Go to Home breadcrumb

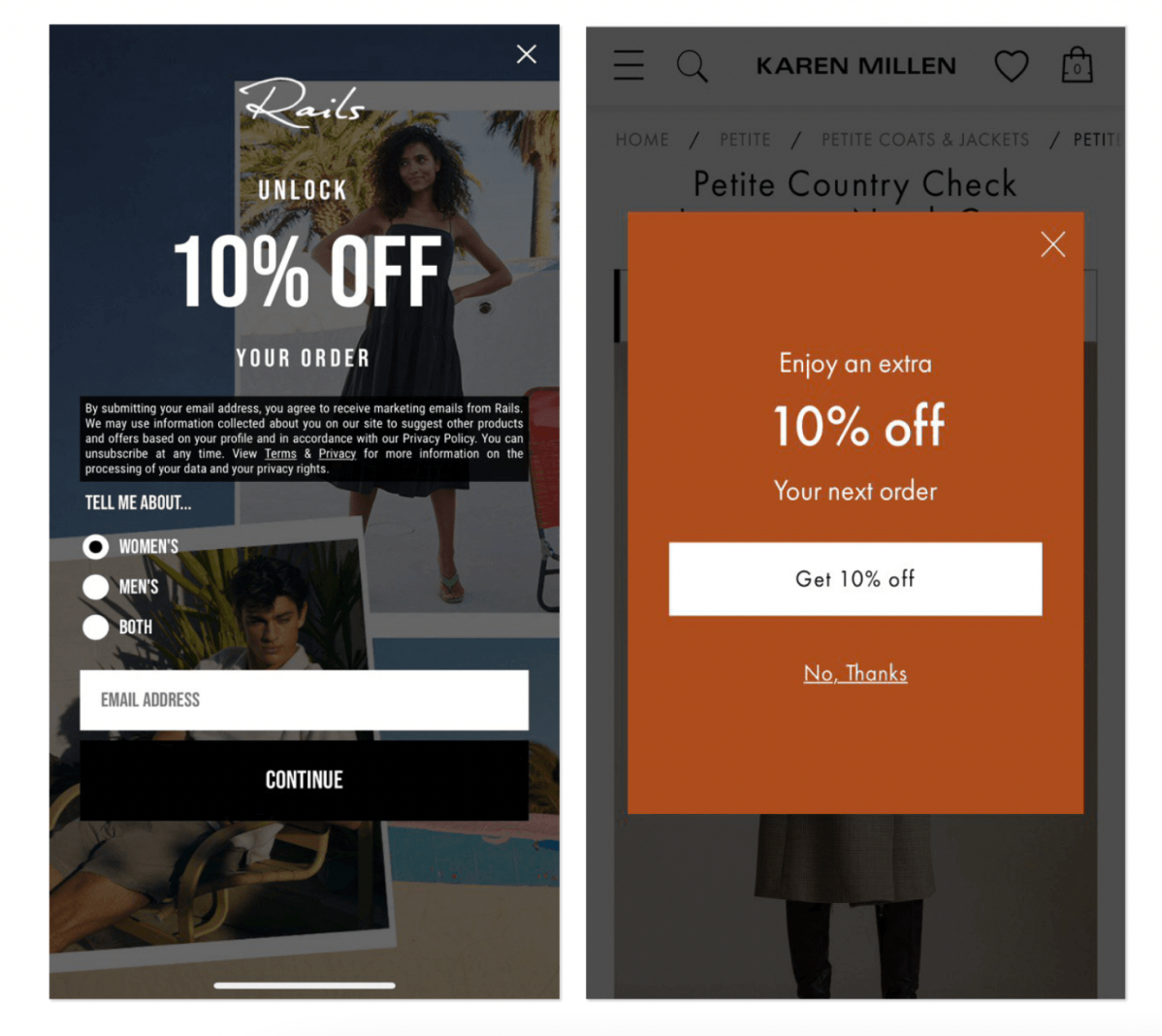pos(642,140)
